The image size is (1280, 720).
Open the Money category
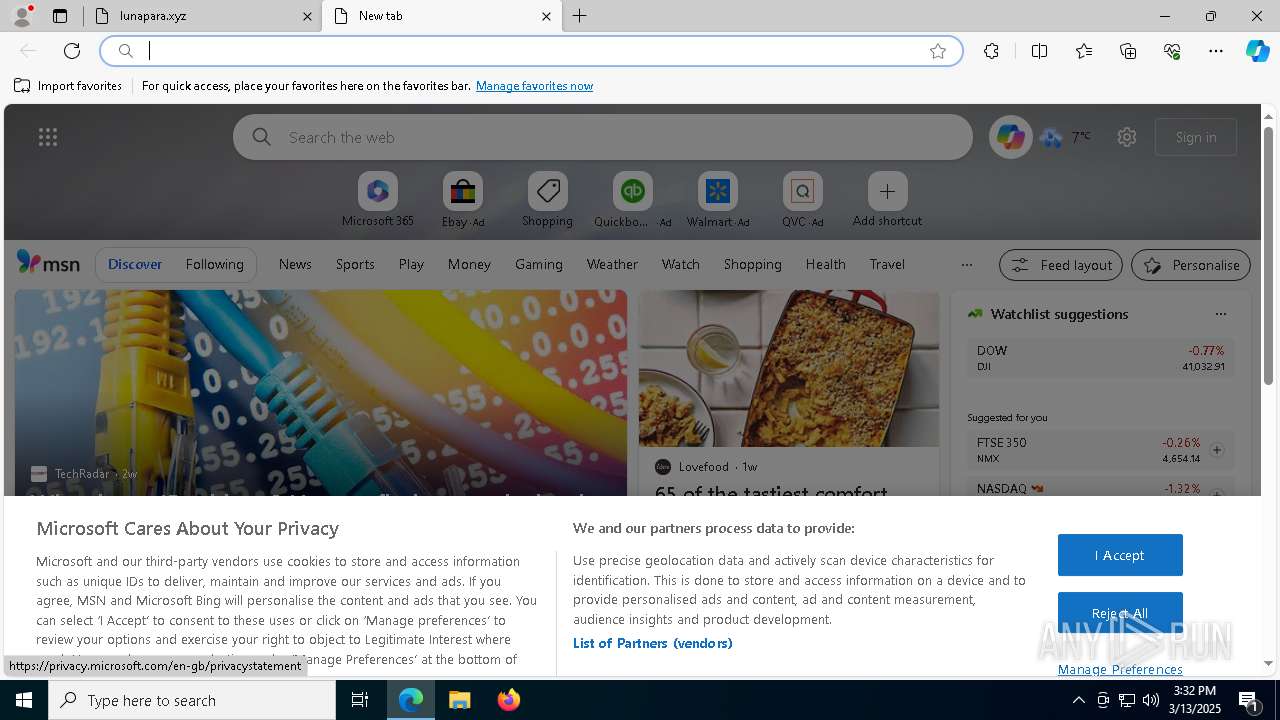[469, 264]
